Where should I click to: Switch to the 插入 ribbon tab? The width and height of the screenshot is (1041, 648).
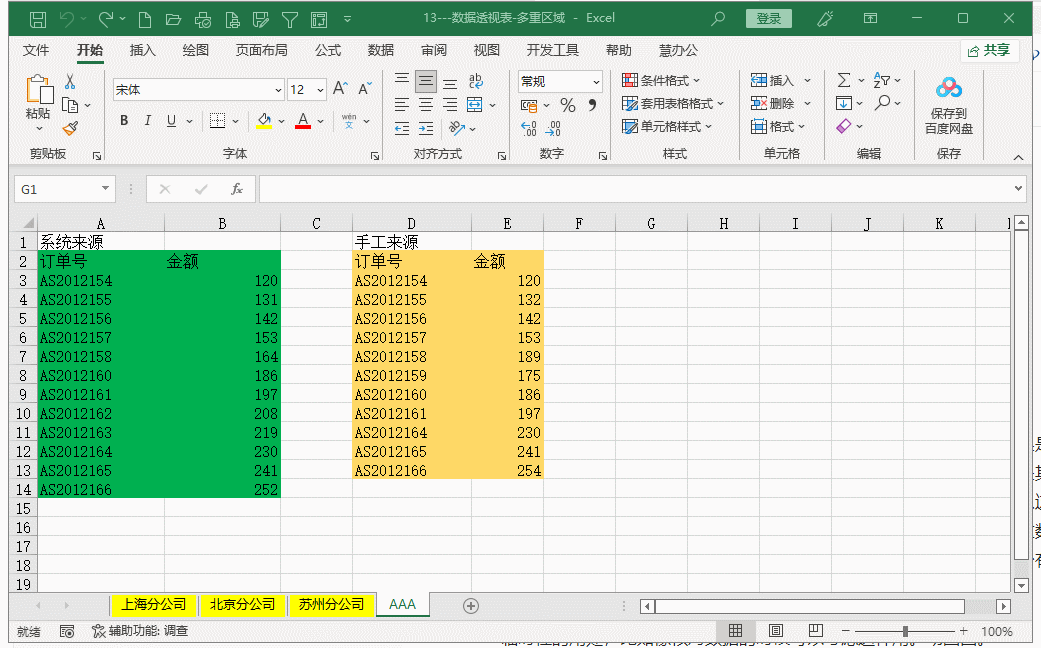[x=142, y=50]
